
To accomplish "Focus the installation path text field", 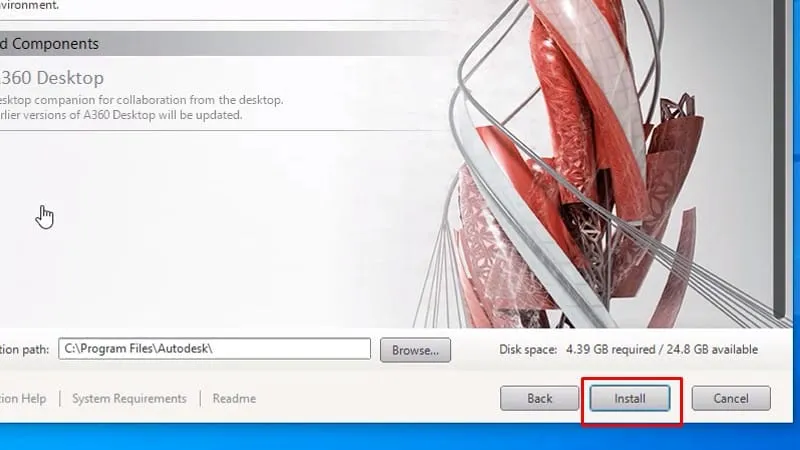I will pos(214,349).
